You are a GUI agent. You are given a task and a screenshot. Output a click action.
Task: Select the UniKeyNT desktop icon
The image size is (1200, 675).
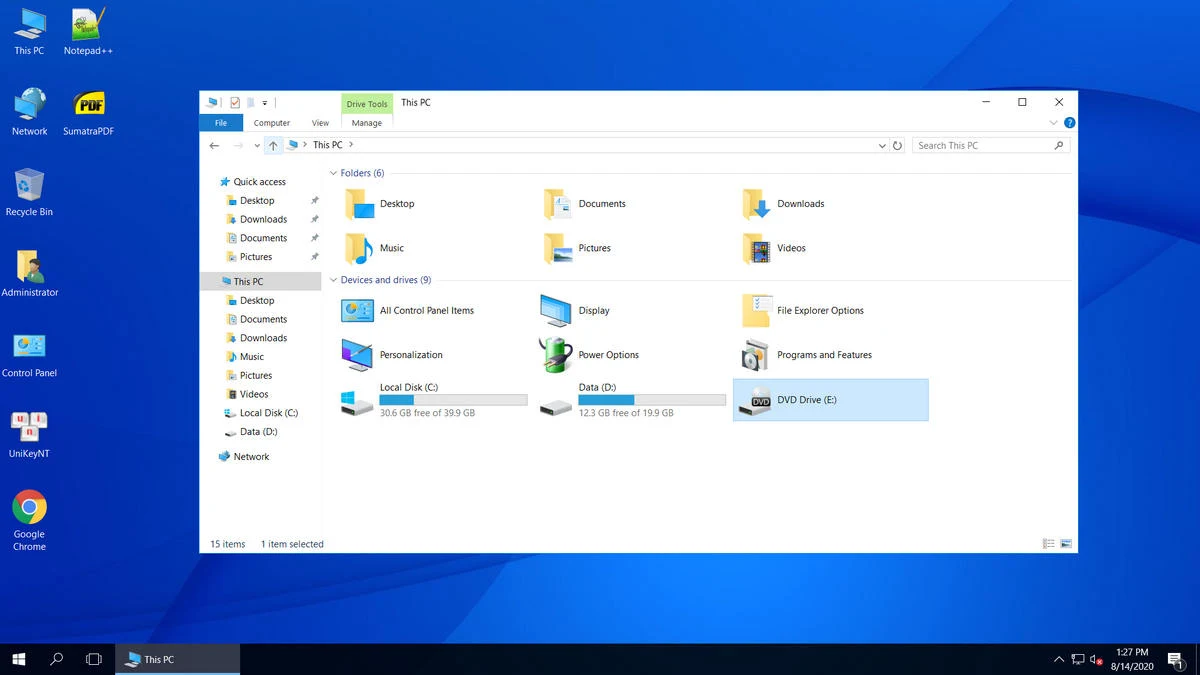click(x=29, y=434)
